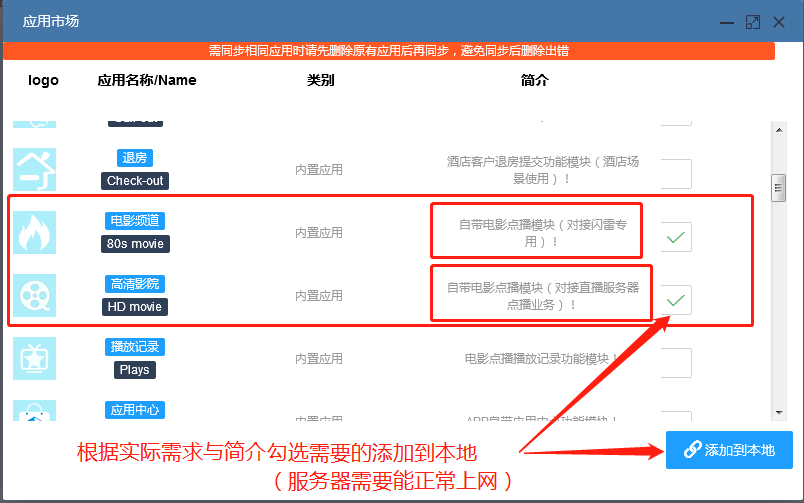
Task: Close the 应用市场 dialog
Action: [780, 21]
